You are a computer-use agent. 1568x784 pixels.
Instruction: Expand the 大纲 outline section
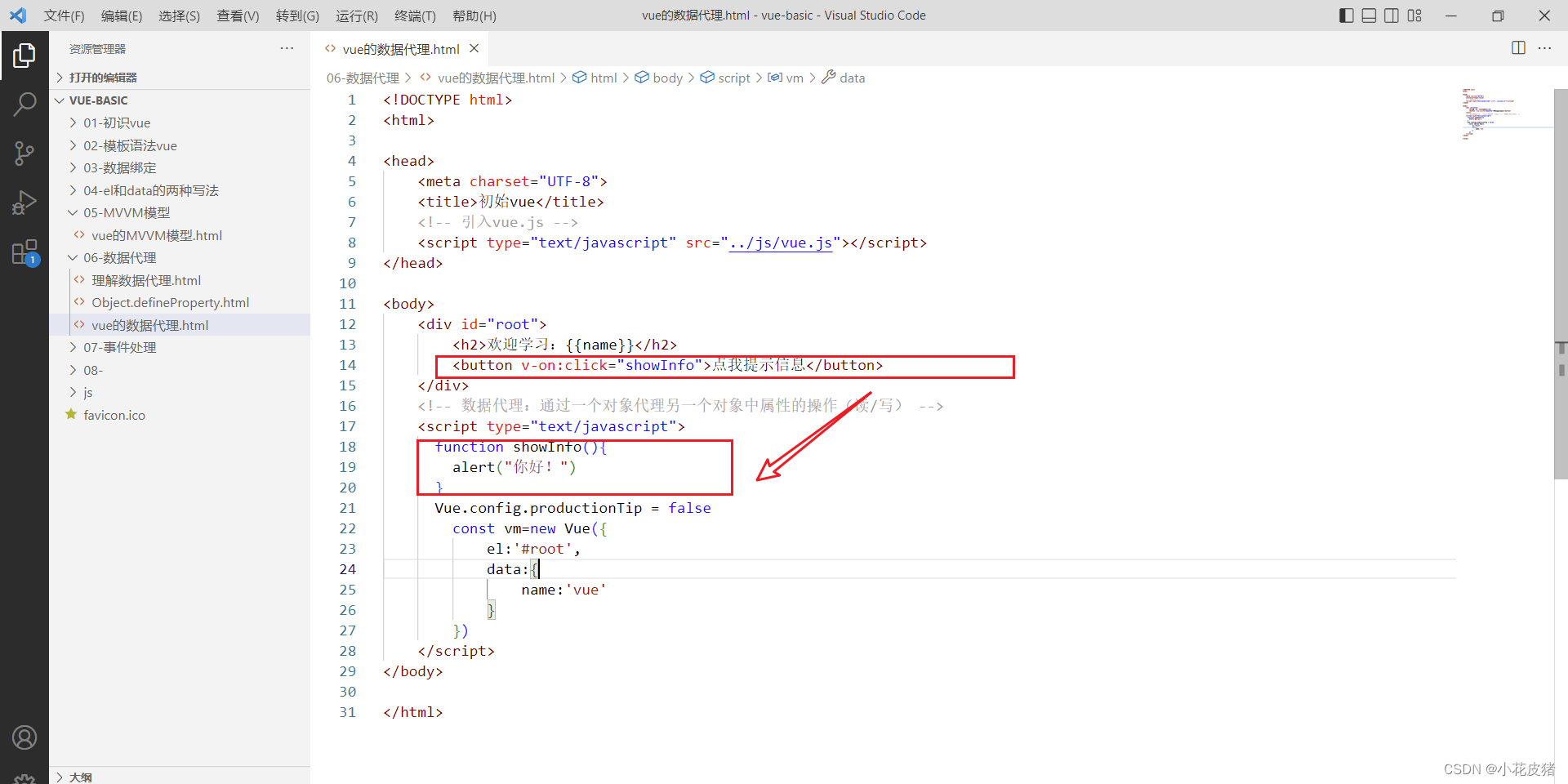180,777
